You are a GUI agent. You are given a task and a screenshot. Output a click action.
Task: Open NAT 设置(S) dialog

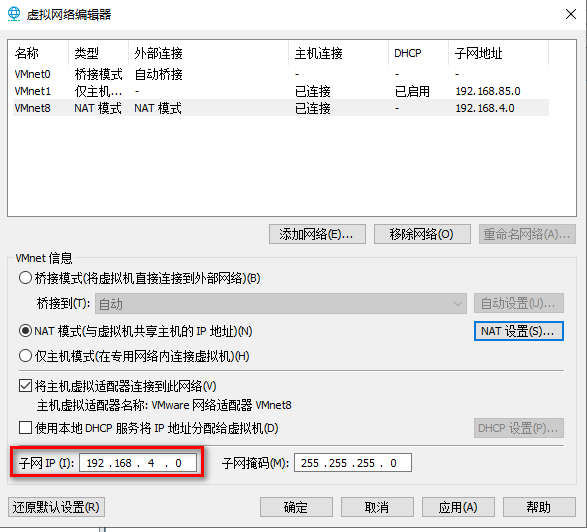pyautogui.click(x=518, y=331)
